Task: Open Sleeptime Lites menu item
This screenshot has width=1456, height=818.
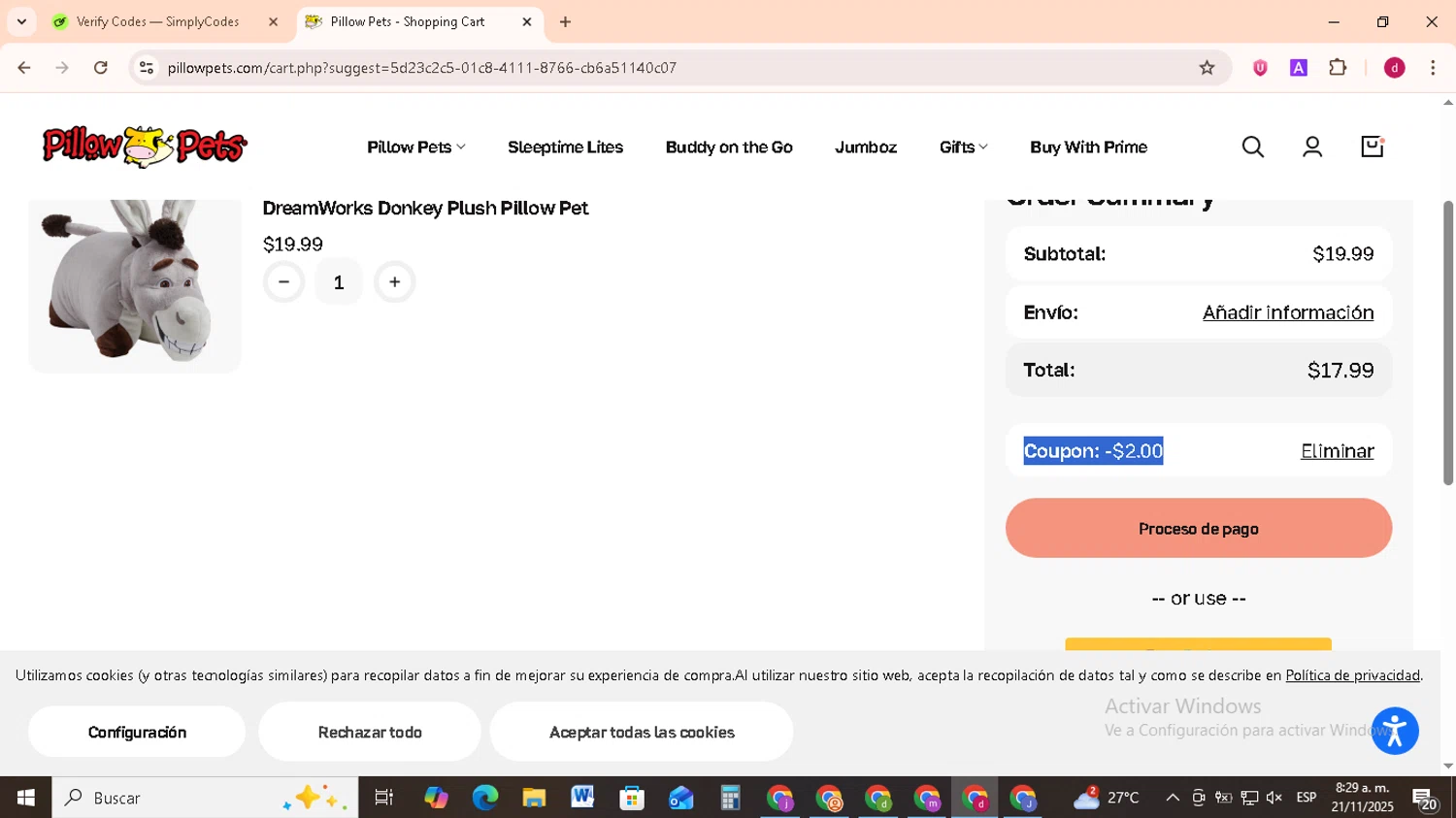Action: [x=565, y=147]
